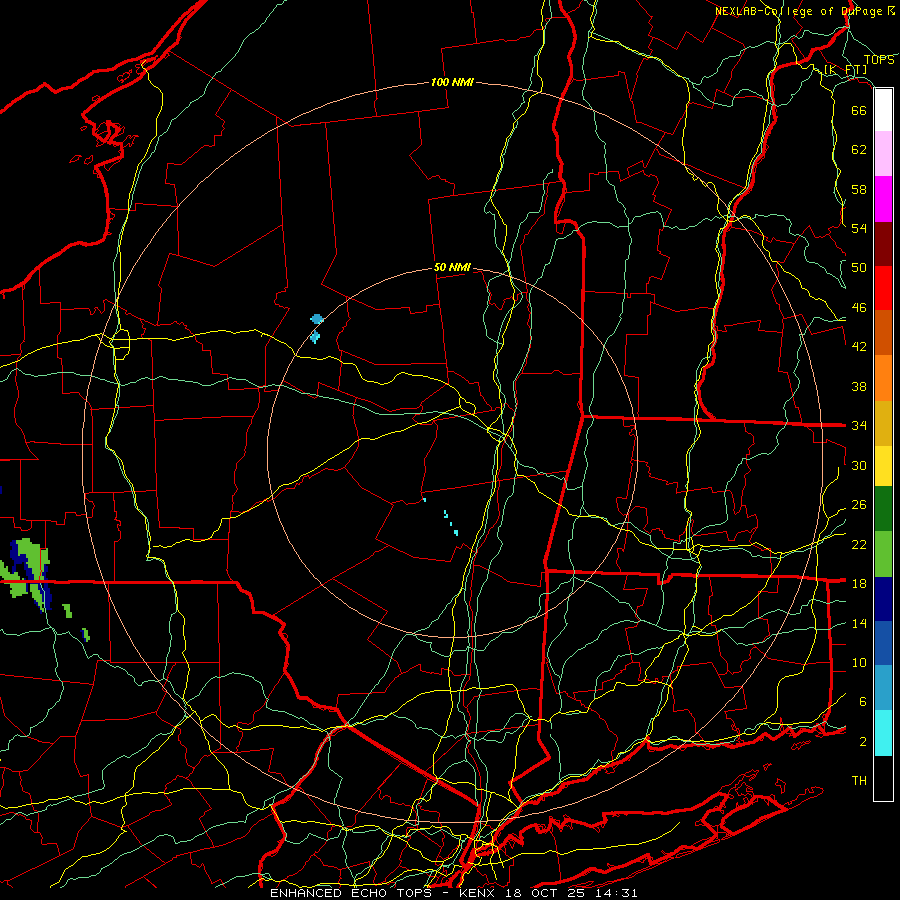Click the "34" legend value

[859, 426]
